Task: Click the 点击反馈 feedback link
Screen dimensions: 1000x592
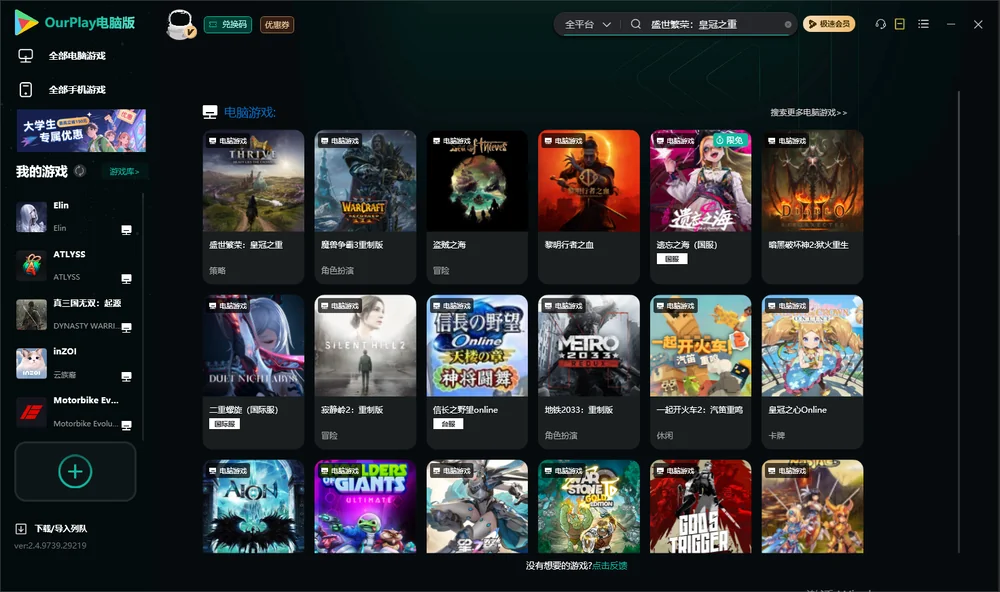Action: (610, 566)
